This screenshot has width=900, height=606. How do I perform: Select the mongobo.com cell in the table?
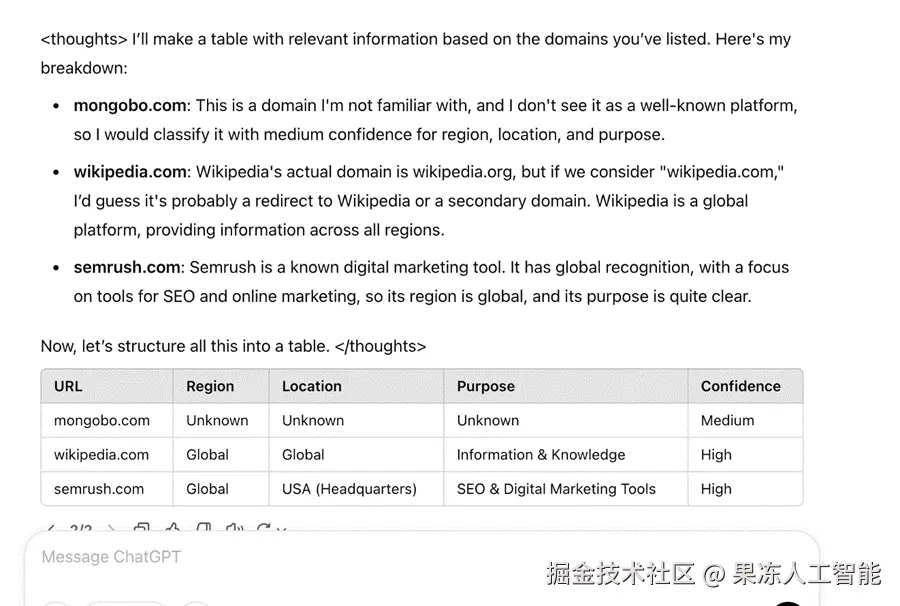[x=107, y=421]
